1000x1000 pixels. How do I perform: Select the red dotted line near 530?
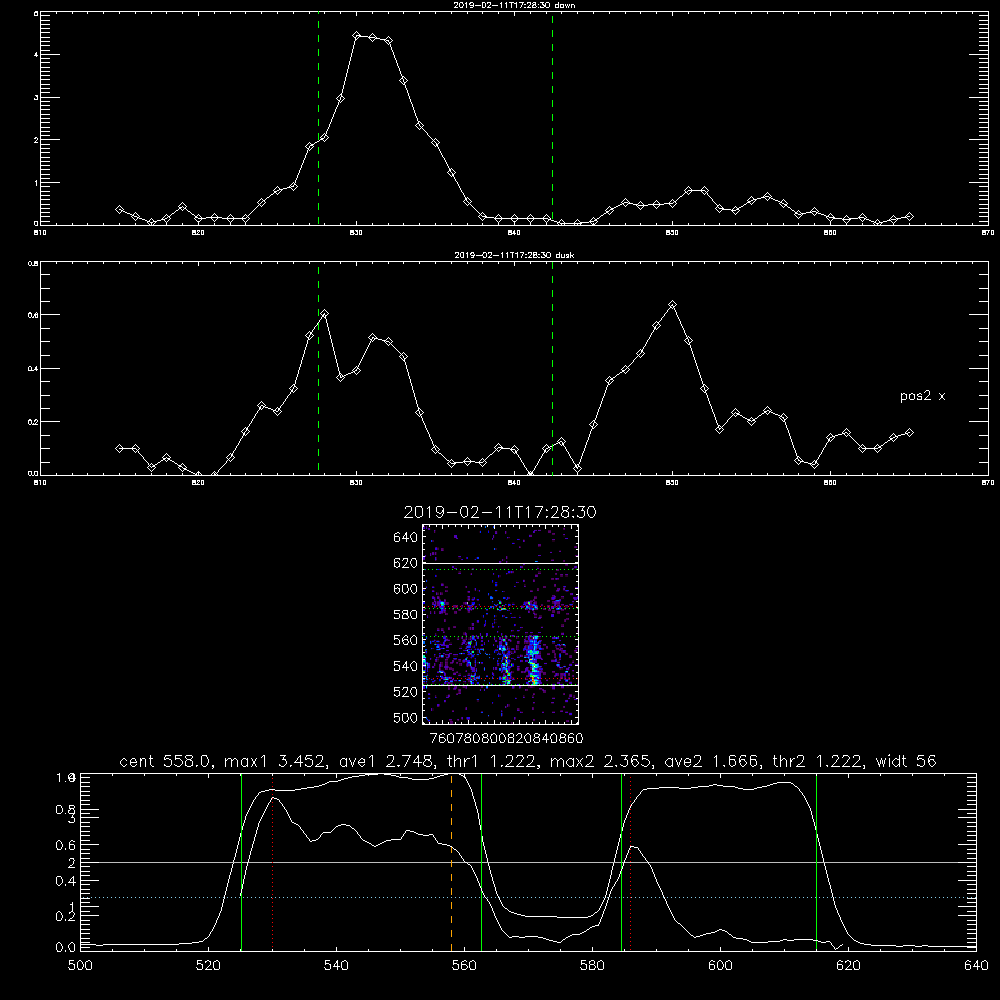272,862
